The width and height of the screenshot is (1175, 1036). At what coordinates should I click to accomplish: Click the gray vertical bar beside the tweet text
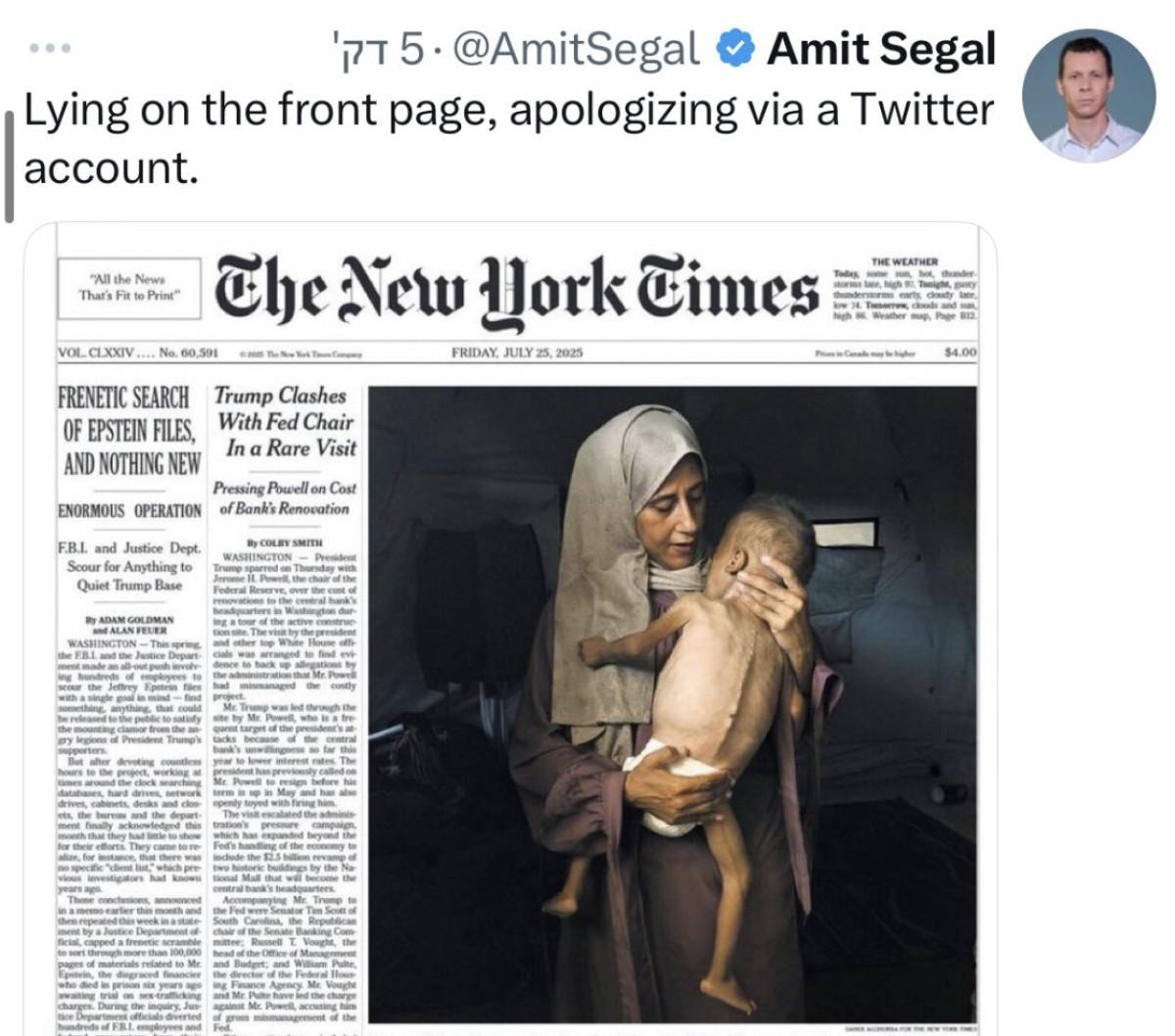pos(11,164)
